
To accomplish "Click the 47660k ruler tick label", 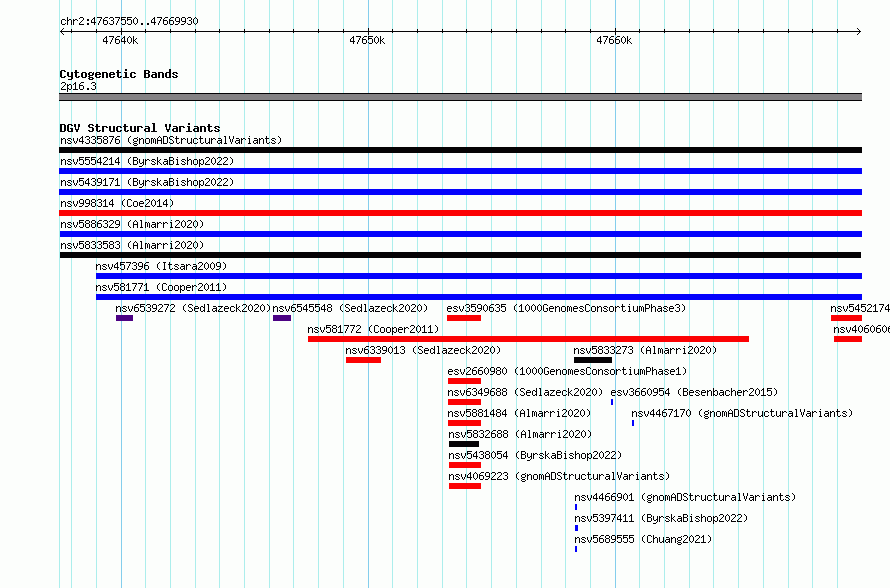I will 614,40.
